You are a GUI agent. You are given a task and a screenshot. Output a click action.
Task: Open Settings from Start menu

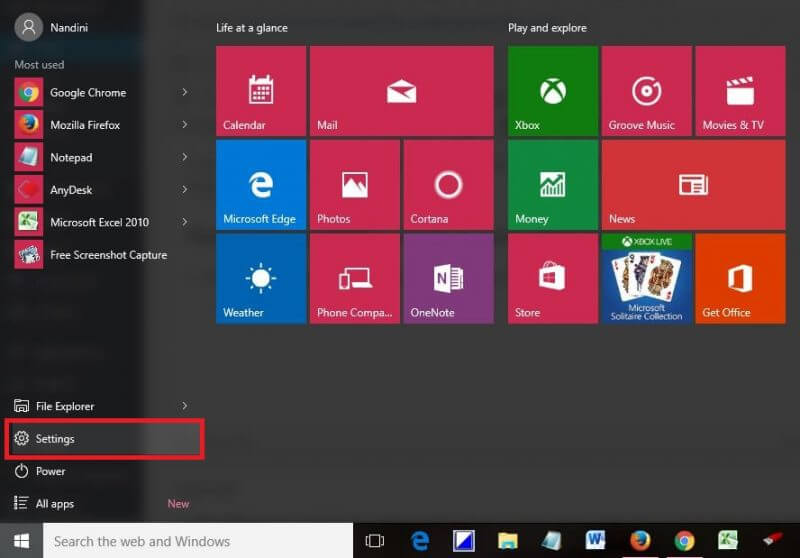click(x=104, y=439)
